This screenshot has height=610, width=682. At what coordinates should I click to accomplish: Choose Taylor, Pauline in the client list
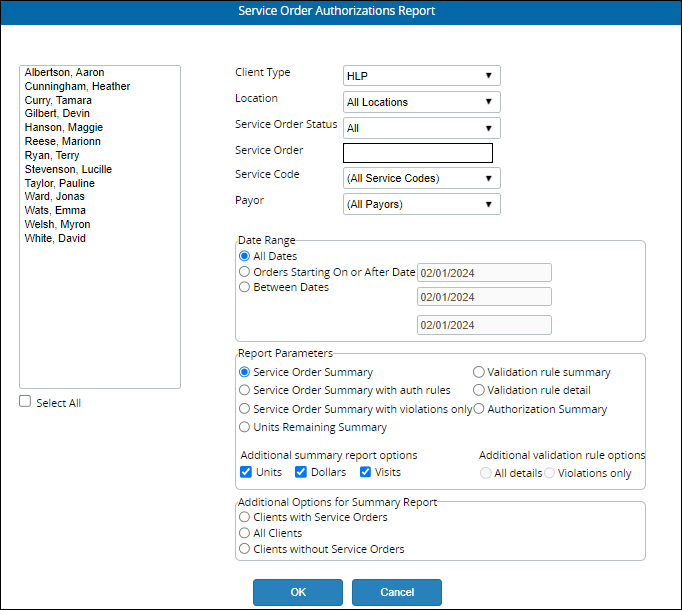tap(60, 183)
